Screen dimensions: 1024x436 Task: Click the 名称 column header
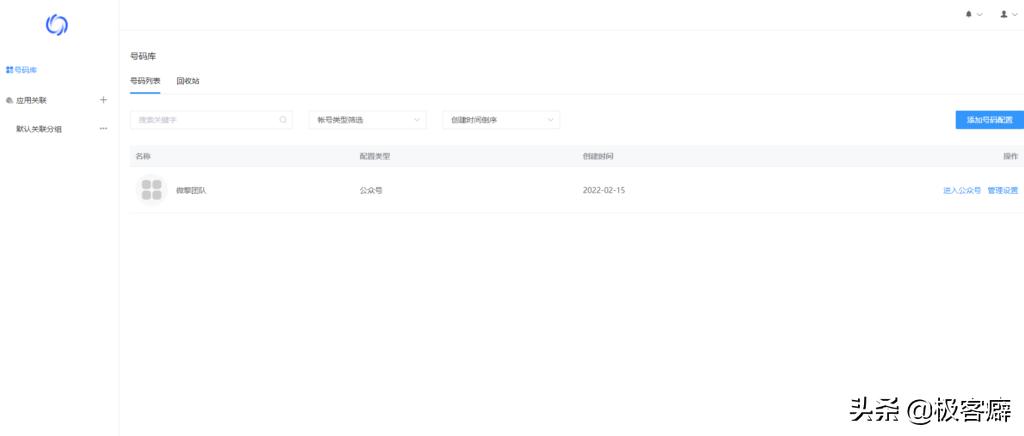tap(143, 157)
